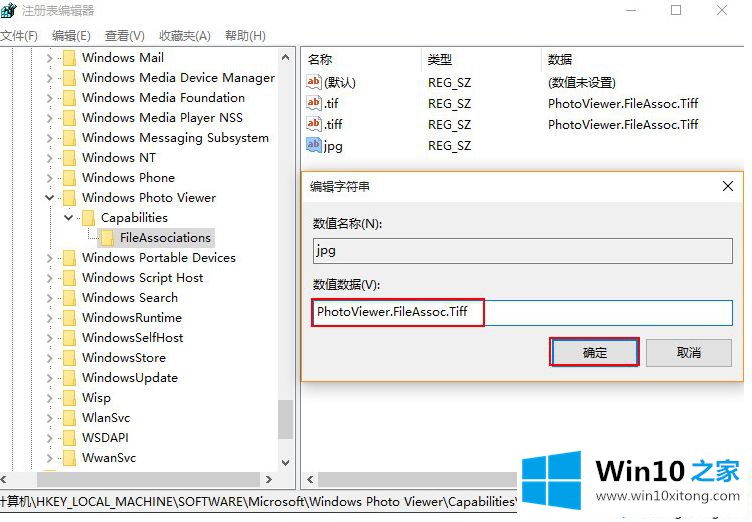
Task: Click the Windows Portable Devices folder icon
Action: [70, 258]
